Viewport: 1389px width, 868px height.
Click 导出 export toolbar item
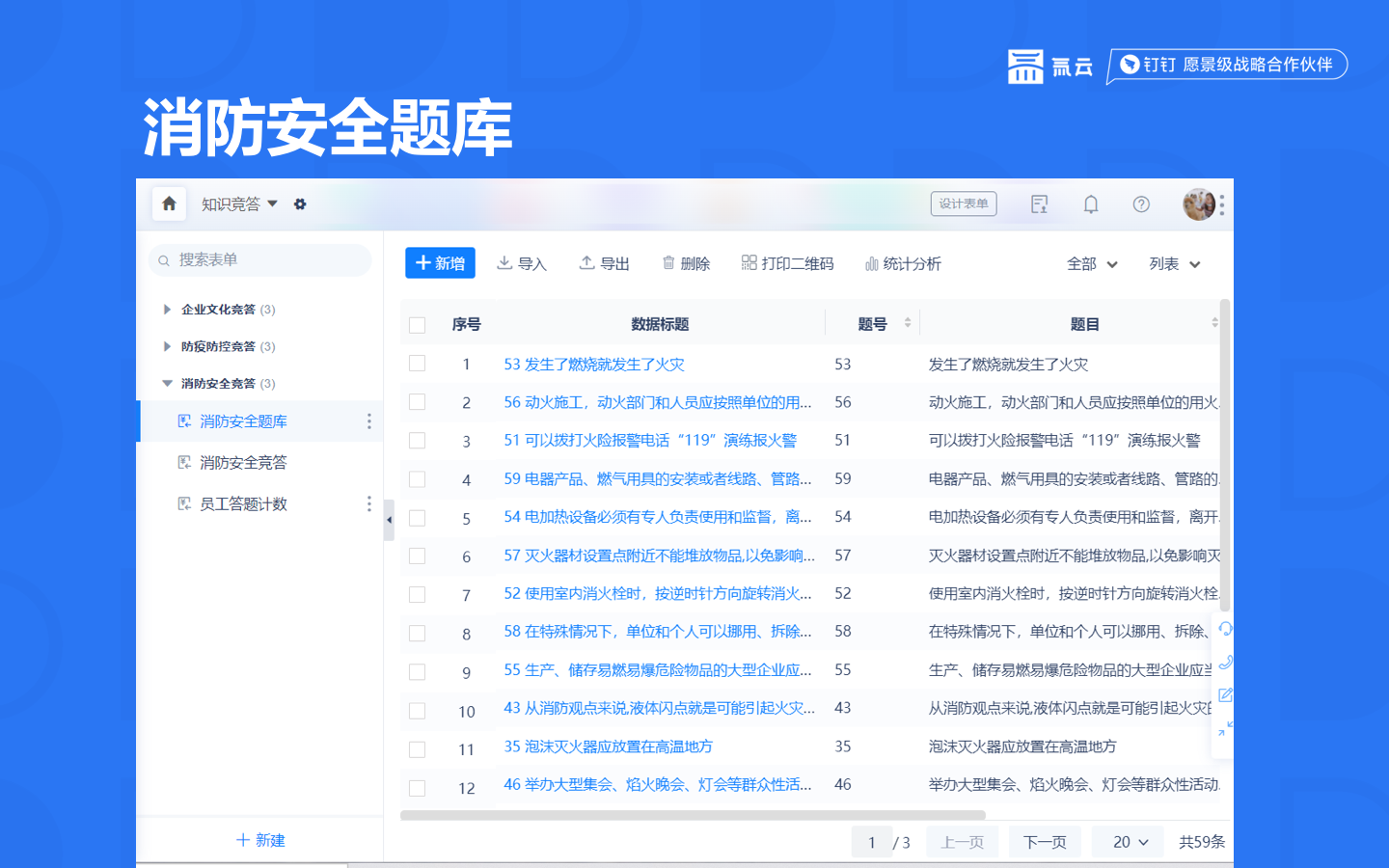[604, 263]
